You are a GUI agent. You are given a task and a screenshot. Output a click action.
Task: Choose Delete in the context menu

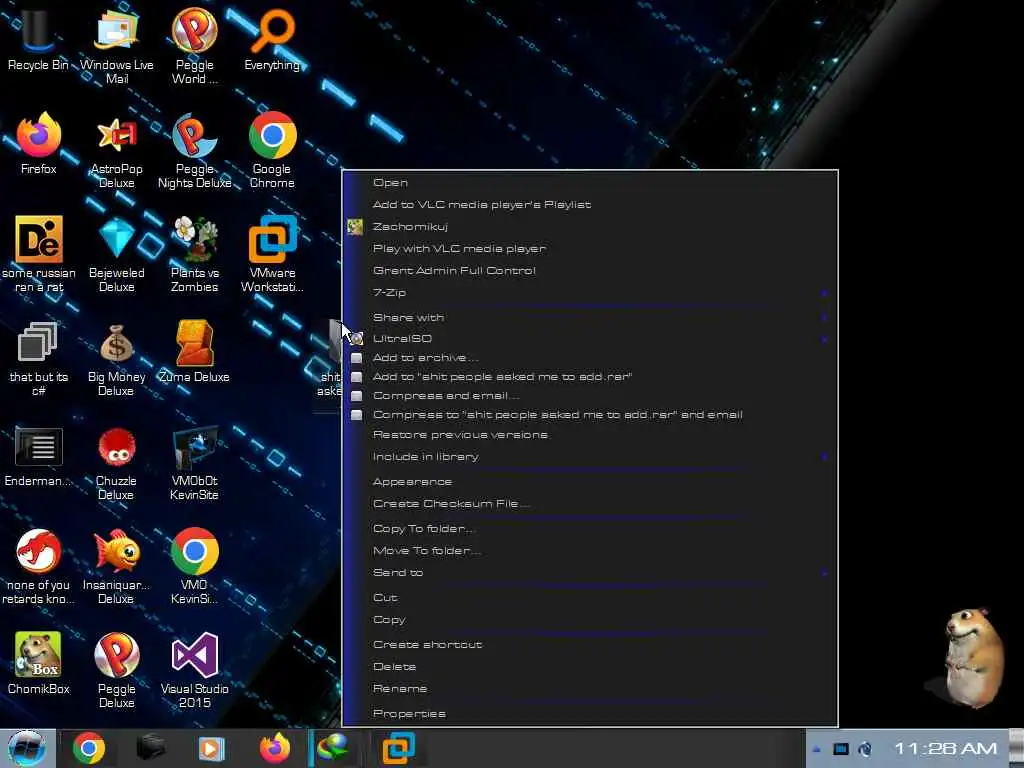(590, 667)
